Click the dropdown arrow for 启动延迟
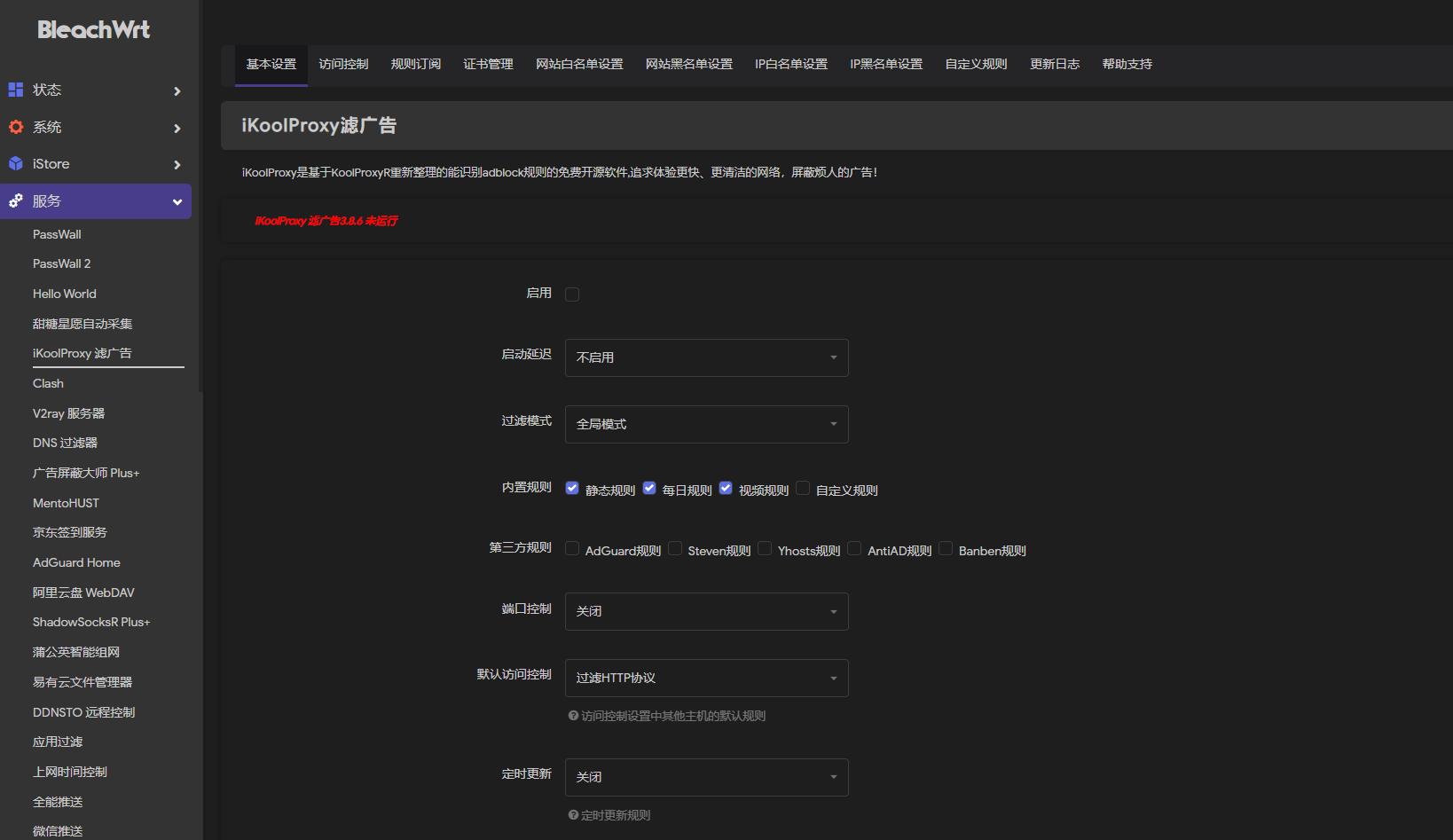Screen dimensions: 1453x840 click(x=832, y=357)
